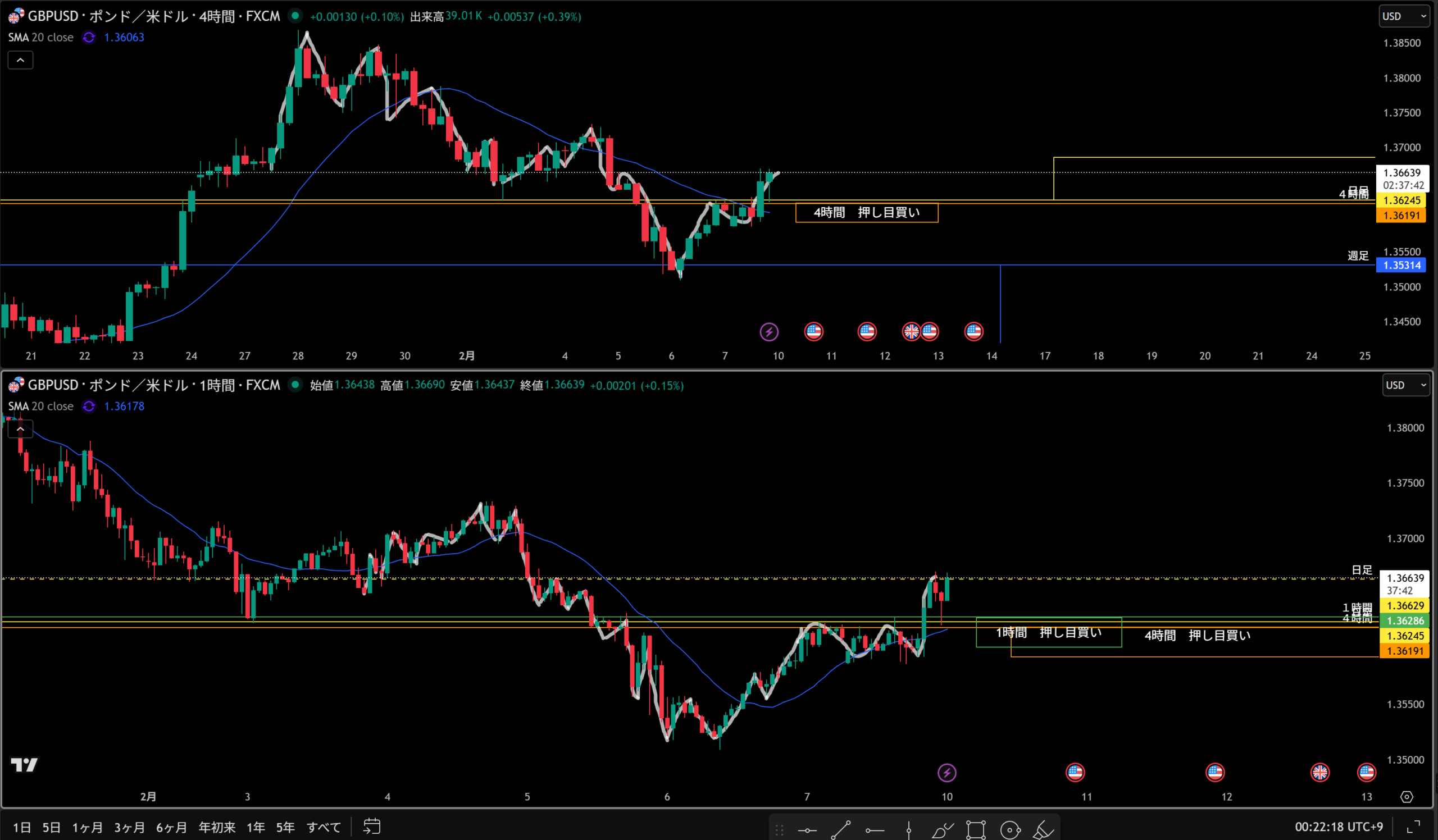Select the rectangle drawing tool
This screenshot has width=1438, height=840.
[976, 830]
